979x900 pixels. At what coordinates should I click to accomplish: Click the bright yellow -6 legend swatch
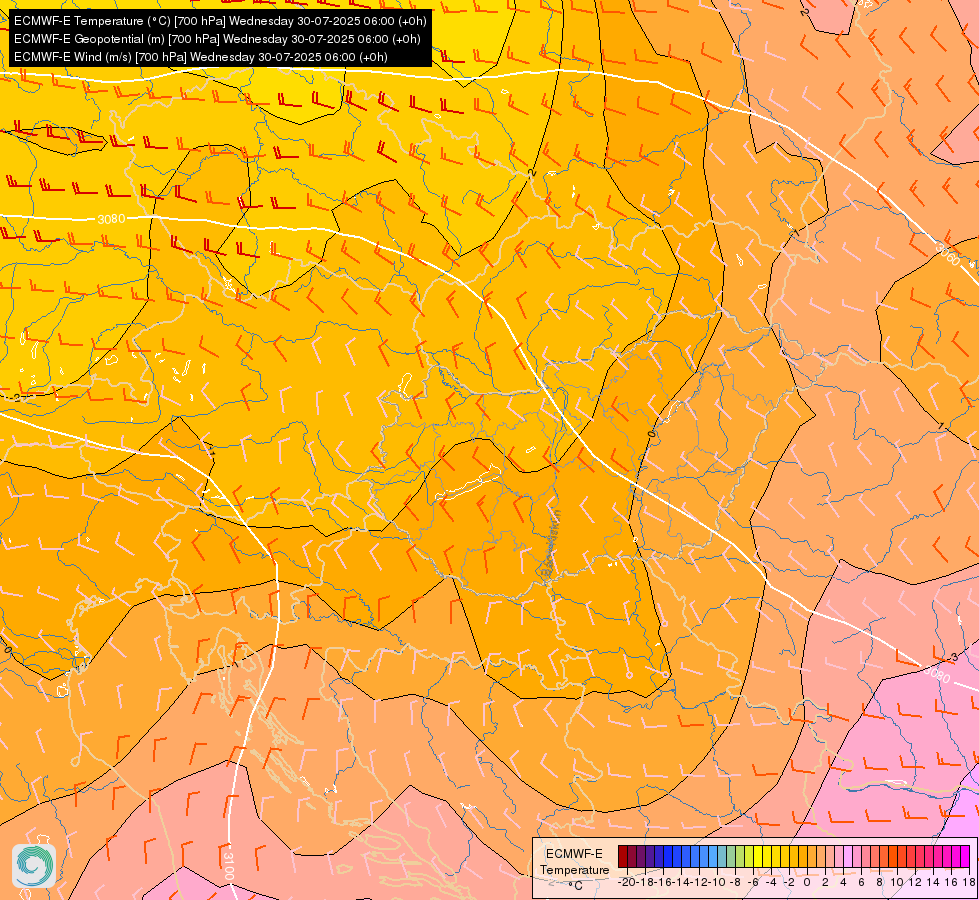click(x=758, y=856)
